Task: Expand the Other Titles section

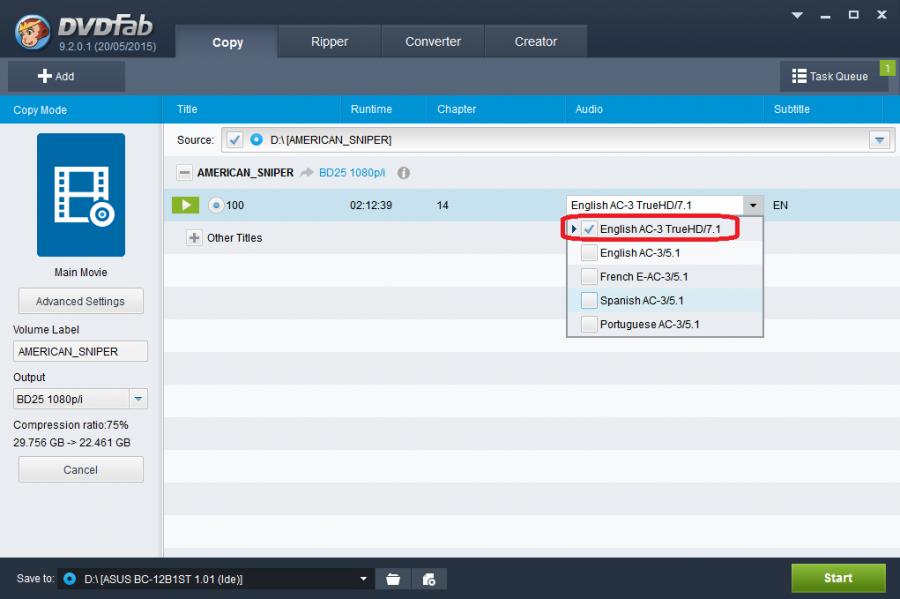Action: (x=194, y=238)
